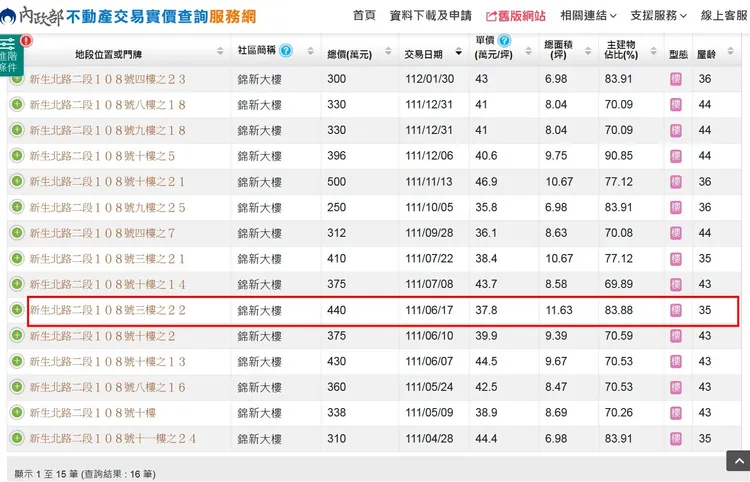The height and width of the screenshot is (482, 750).
Task: Expand row 新生北路二段108號十一樓之24 plus icon
Action: pyautogui.click(x=17, y=438)
